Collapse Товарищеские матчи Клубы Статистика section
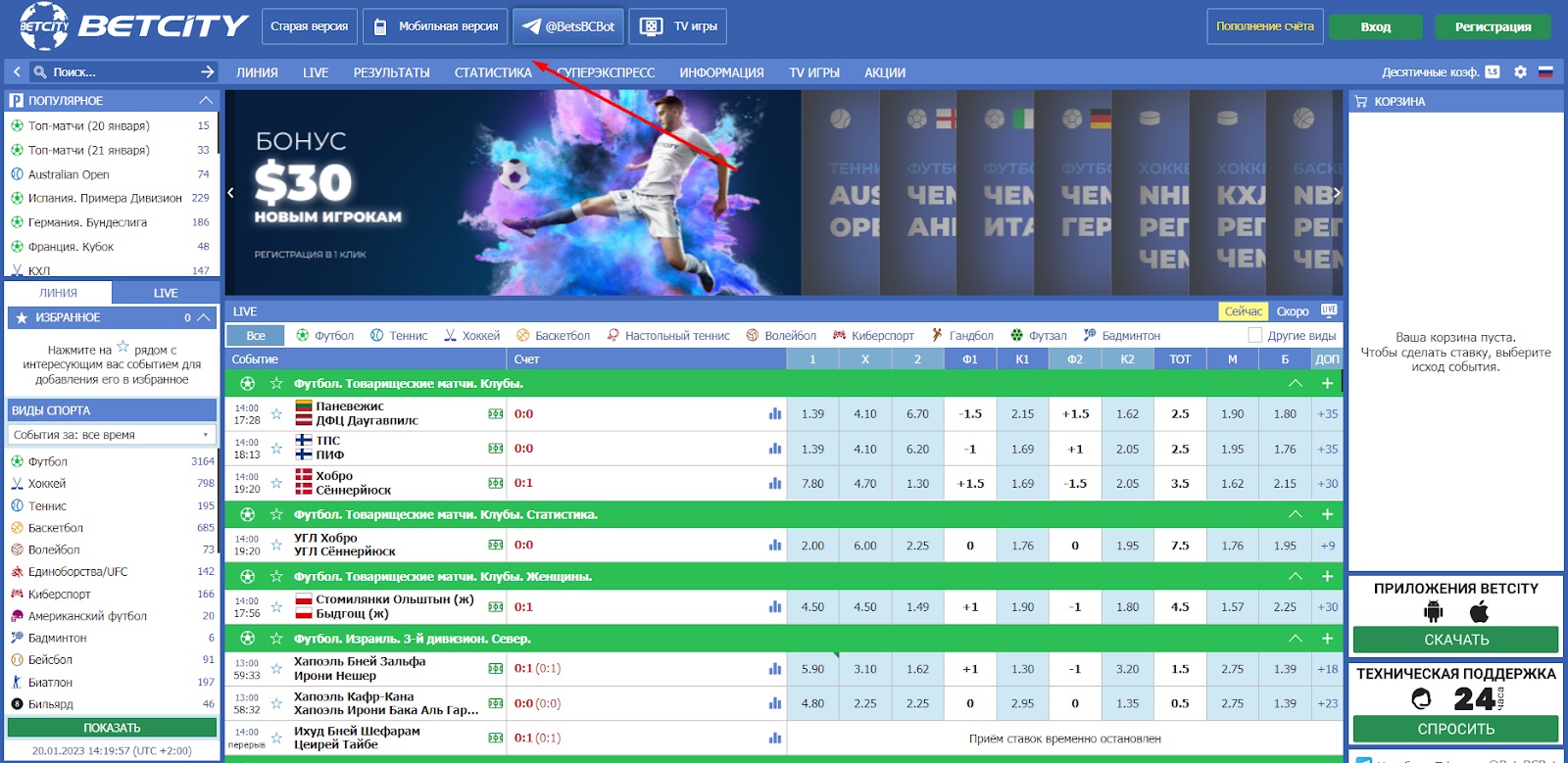Screen dimensions: 1568x763 pyautogui.click(x=1296, y=514)
